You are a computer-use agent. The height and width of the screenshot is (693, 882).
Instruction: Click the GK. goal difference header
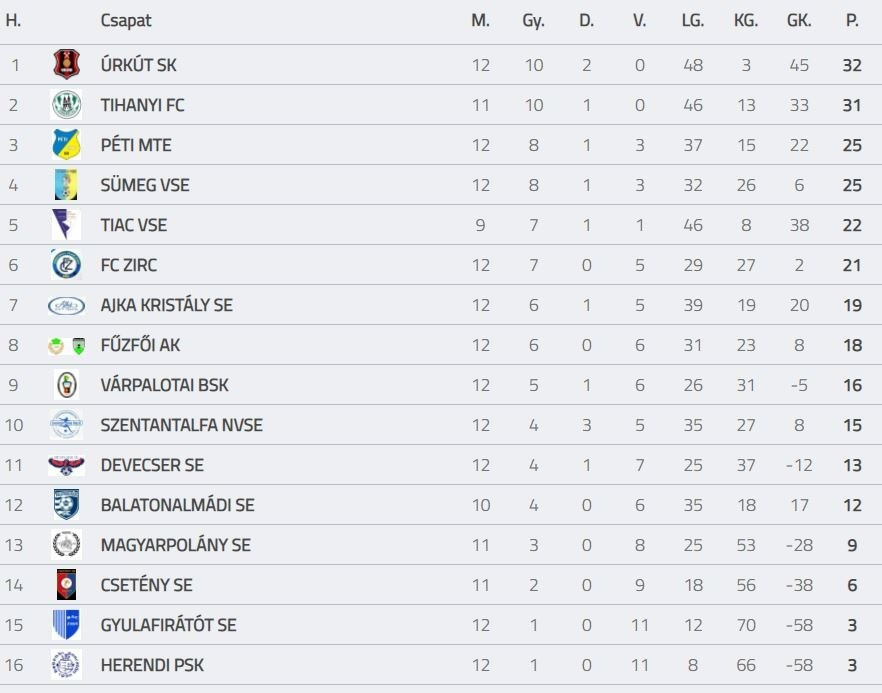pos(799,20)
